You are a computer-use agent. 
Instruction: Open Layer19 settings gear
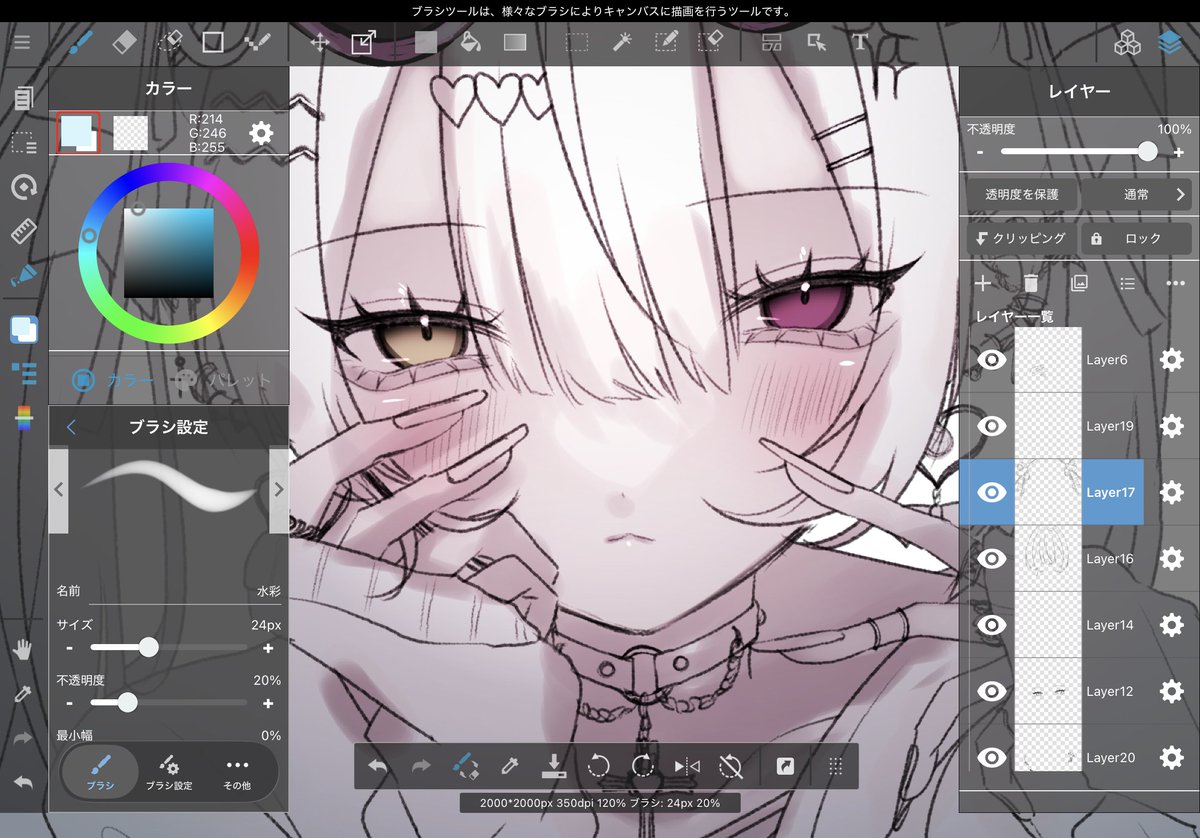(1171, 426)
